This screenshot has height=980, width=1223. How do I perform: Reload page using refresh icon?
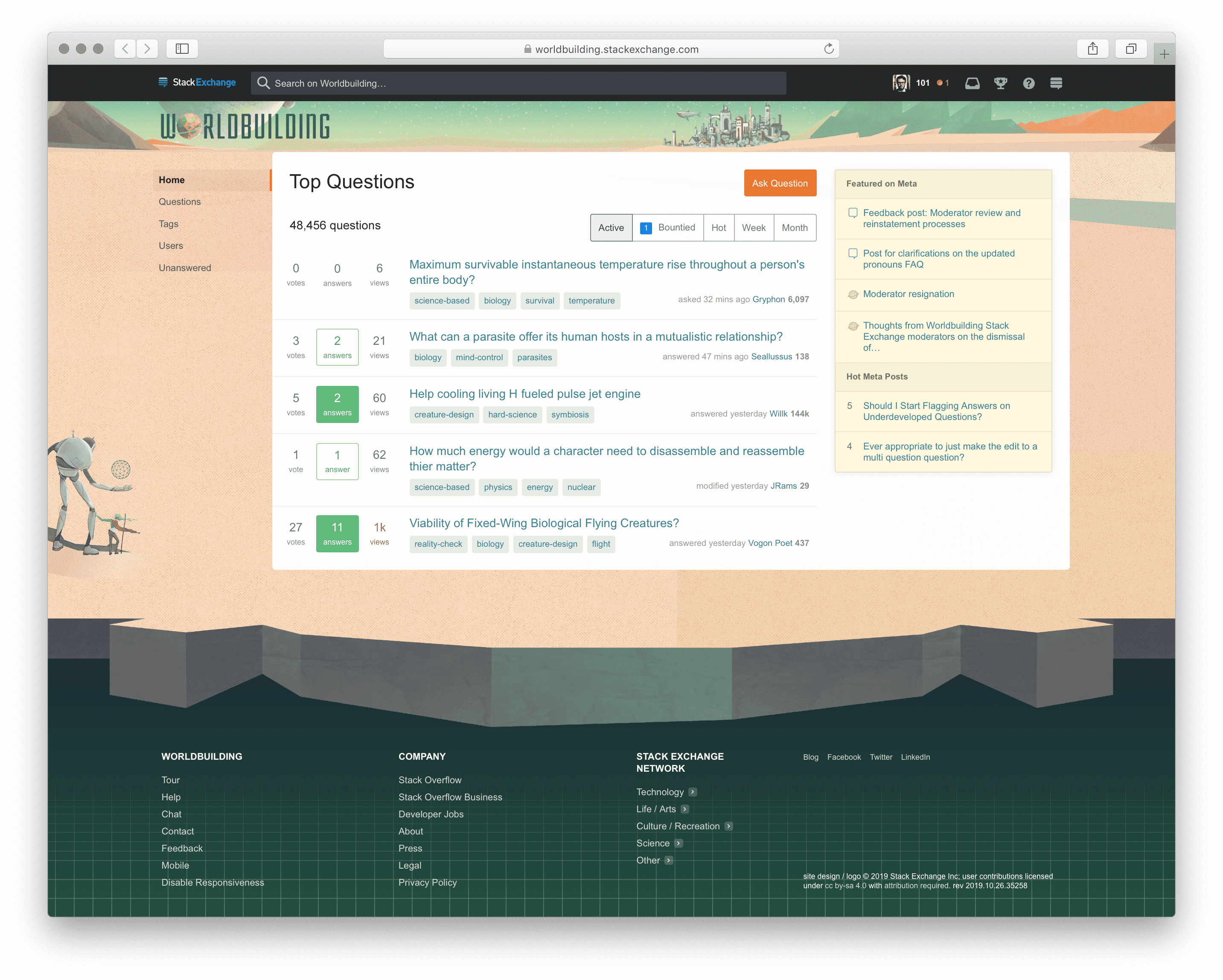tap(829, 49)
